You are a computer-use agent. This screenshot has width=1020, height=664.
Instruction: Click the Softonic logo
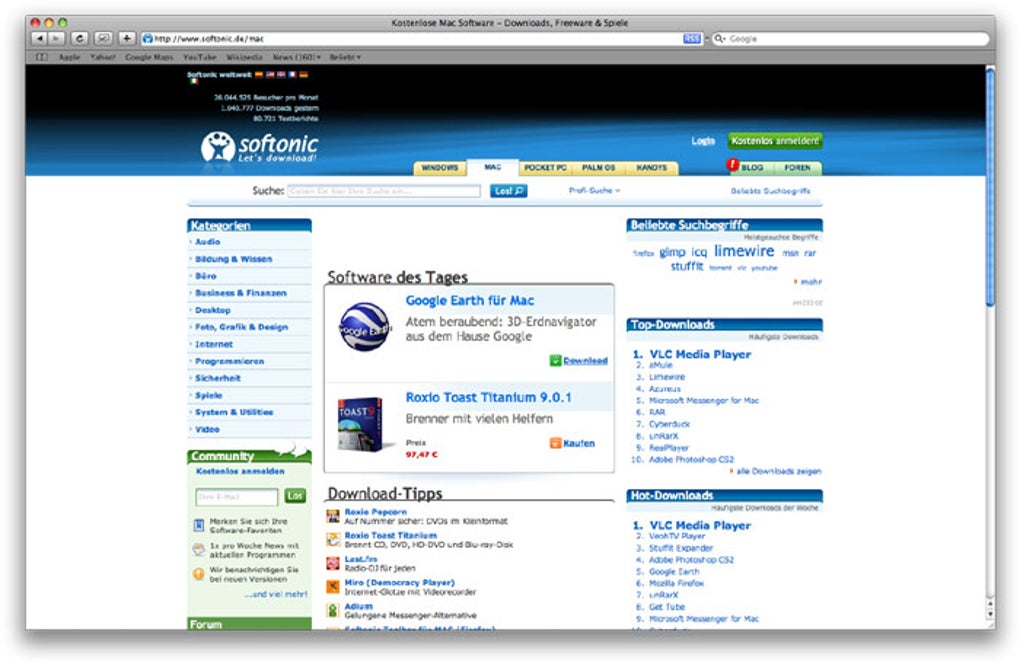coord(259,147)
